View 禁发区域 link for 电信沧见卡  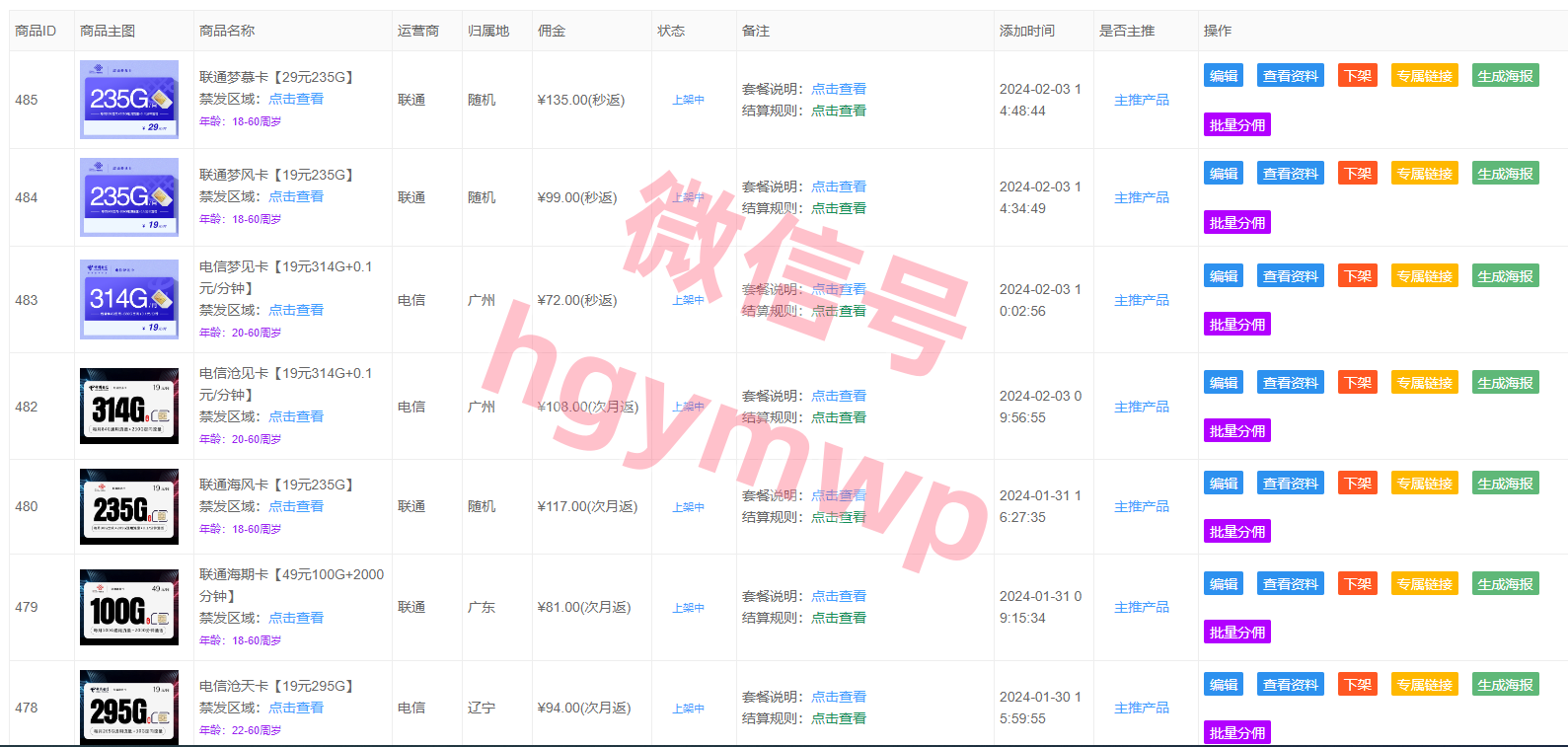tap(296, 416)
